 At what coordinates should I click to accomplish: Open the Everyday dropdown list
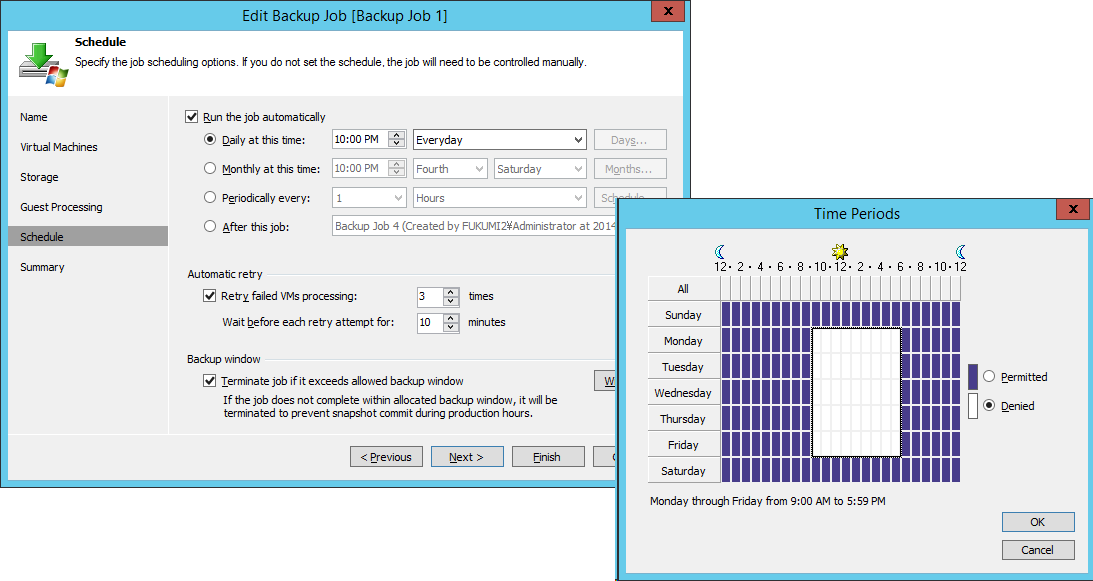[x=579, y=140]
